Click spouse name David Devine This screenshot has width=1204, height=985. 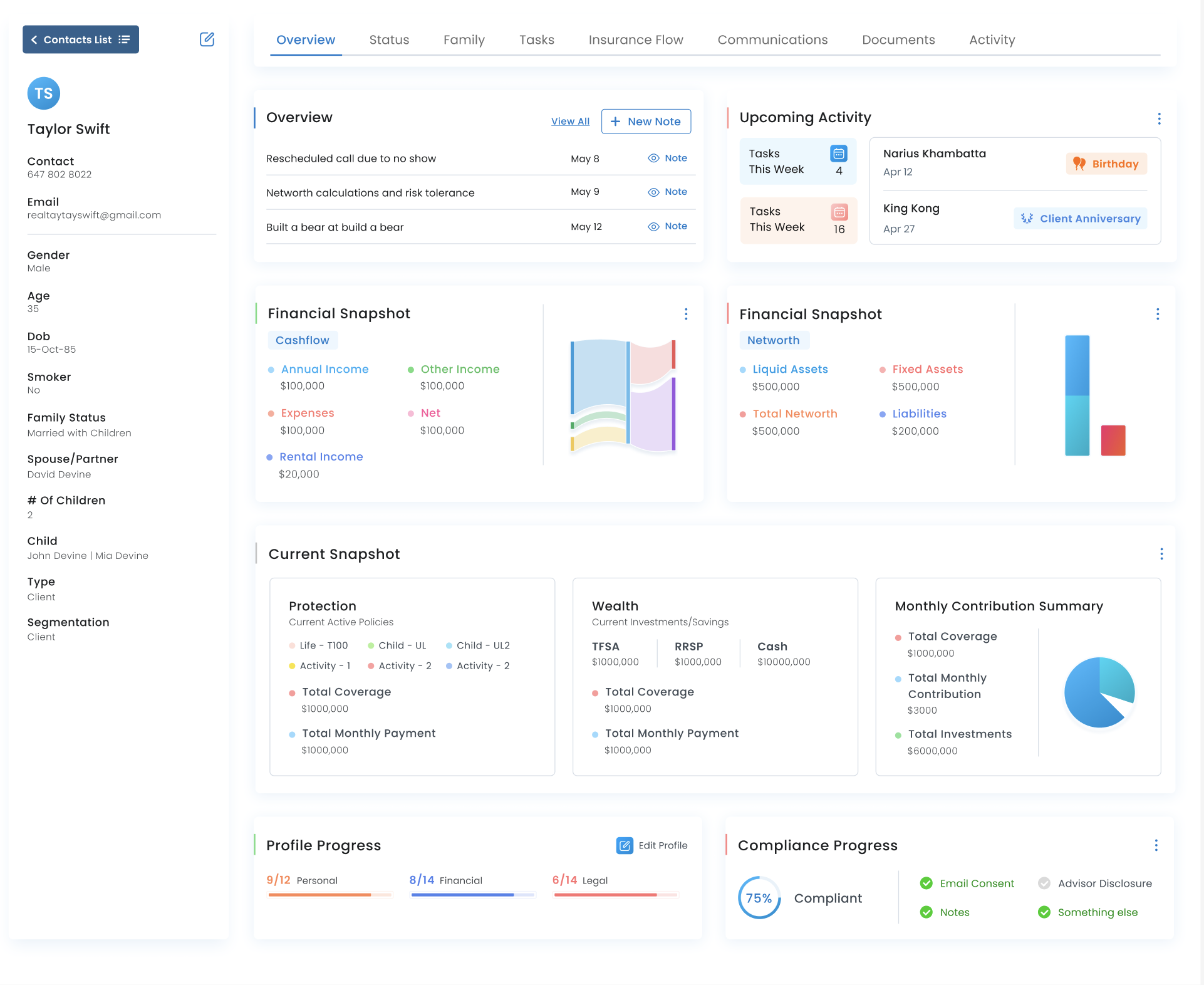click(x=60, y=474)
